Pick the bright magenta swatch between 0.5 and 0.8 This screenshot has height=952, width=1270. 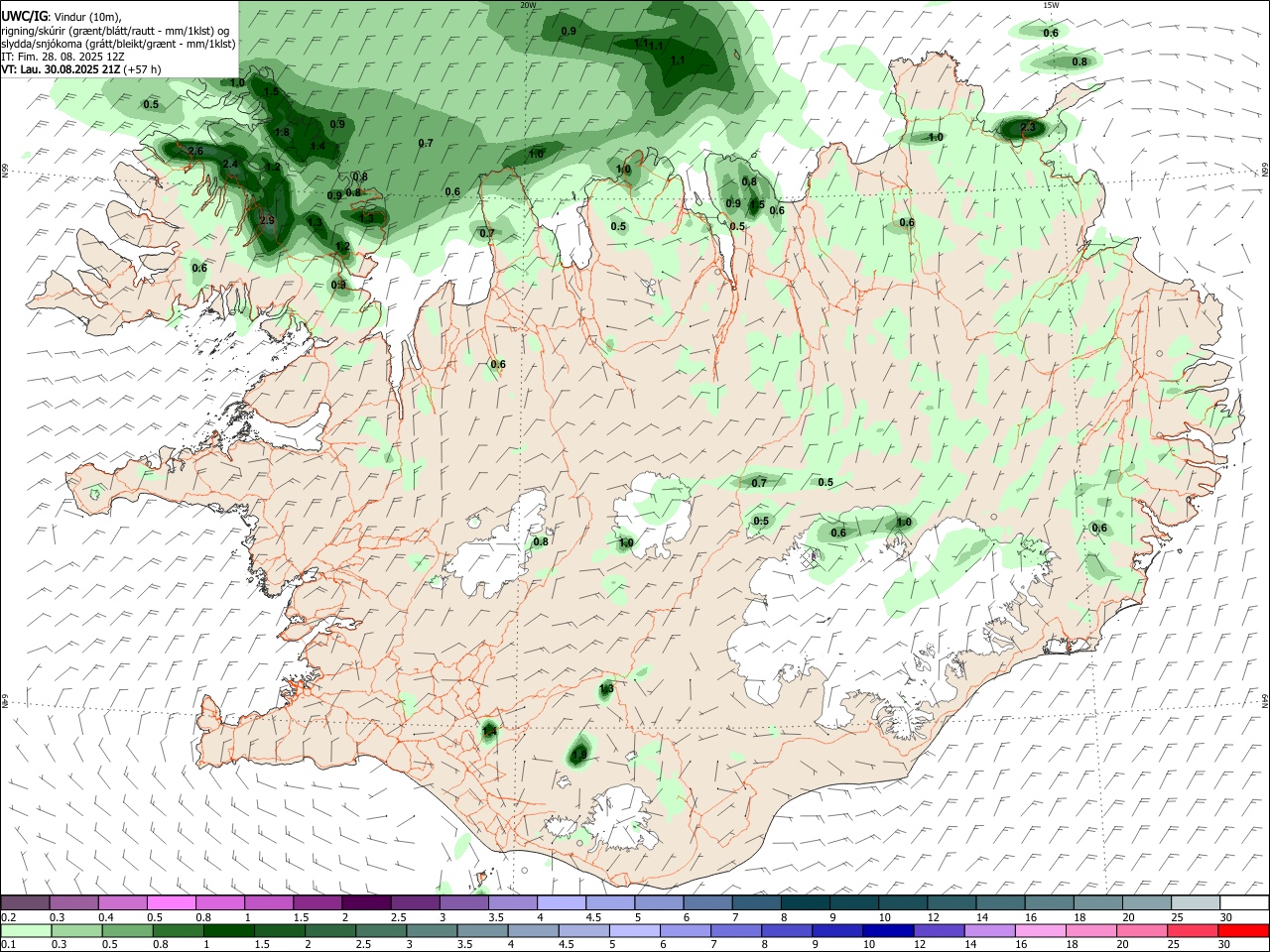[171, 903]
